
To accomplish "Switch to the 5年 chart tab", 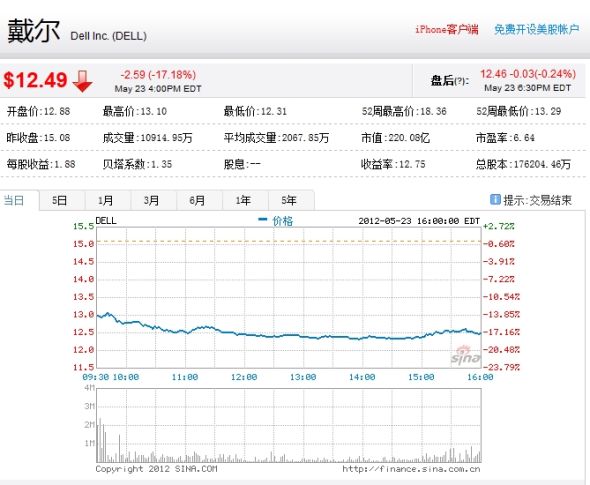I will click(x=289, y=200).
